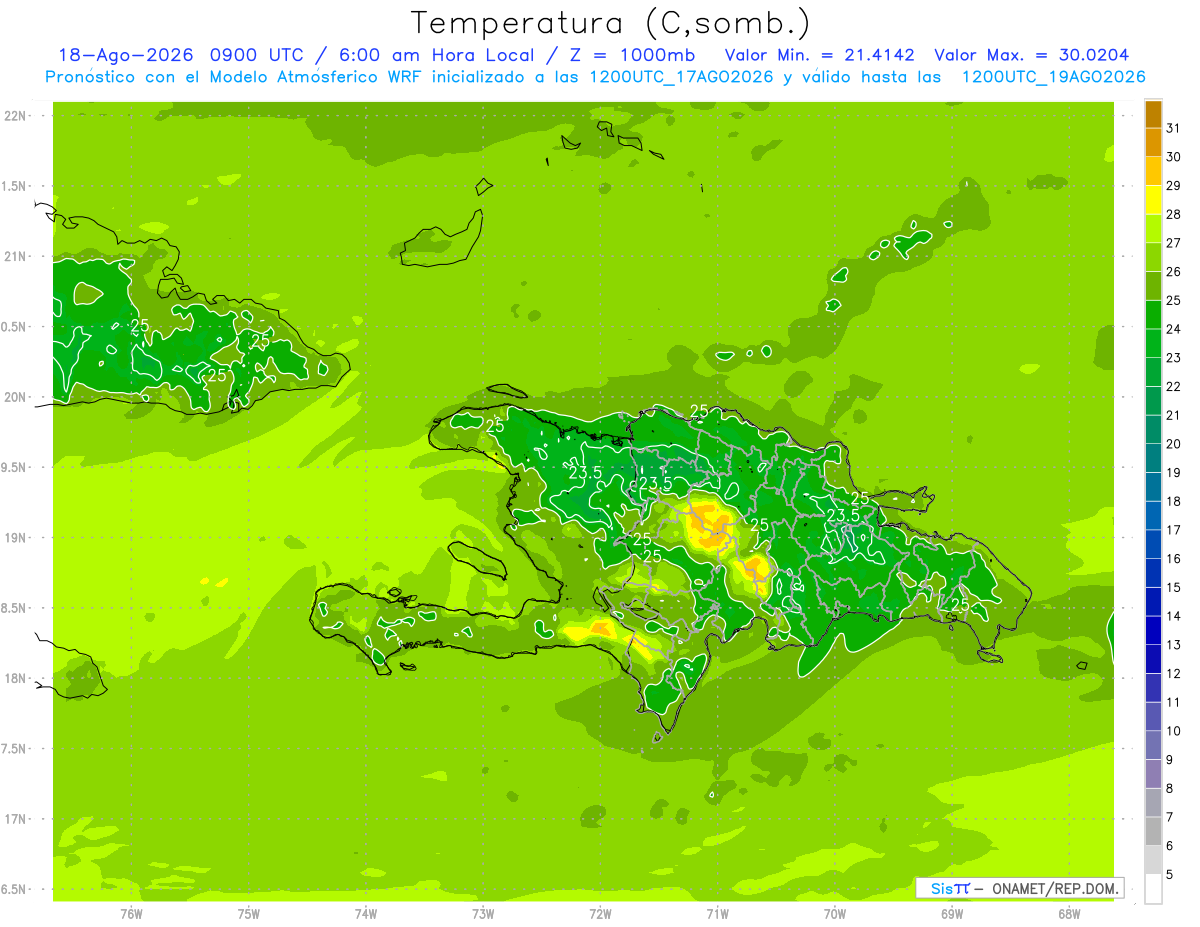Select the "Valor Min. = 21.4142" text

click(819, 55)
